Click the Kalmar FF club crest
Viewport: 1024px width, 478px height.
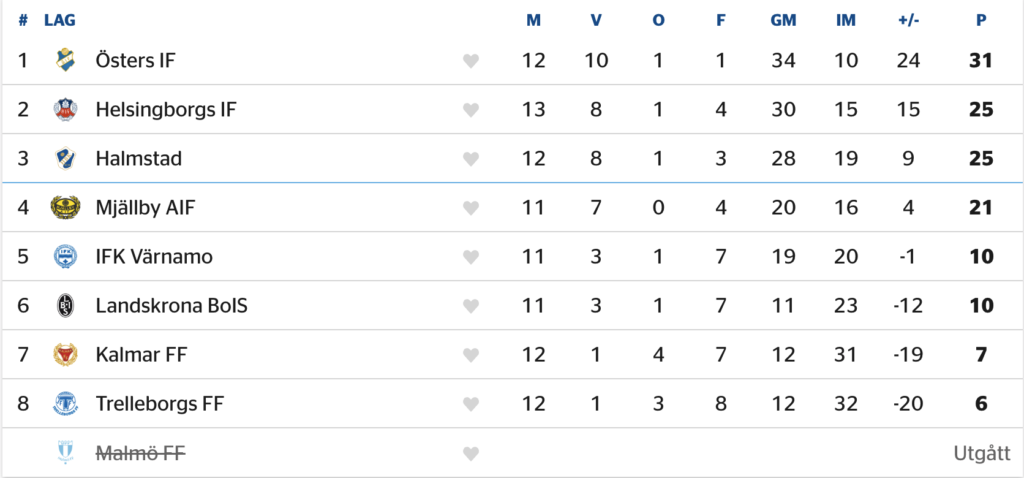pyautogui.click(x=65, y=354)
